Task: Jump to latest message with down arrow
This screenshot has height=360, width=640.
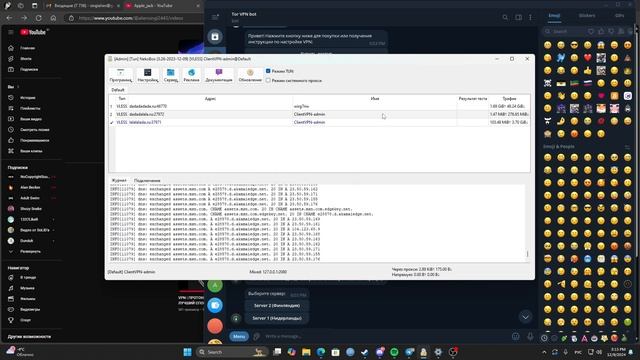Action: click(x=525, y=317)
